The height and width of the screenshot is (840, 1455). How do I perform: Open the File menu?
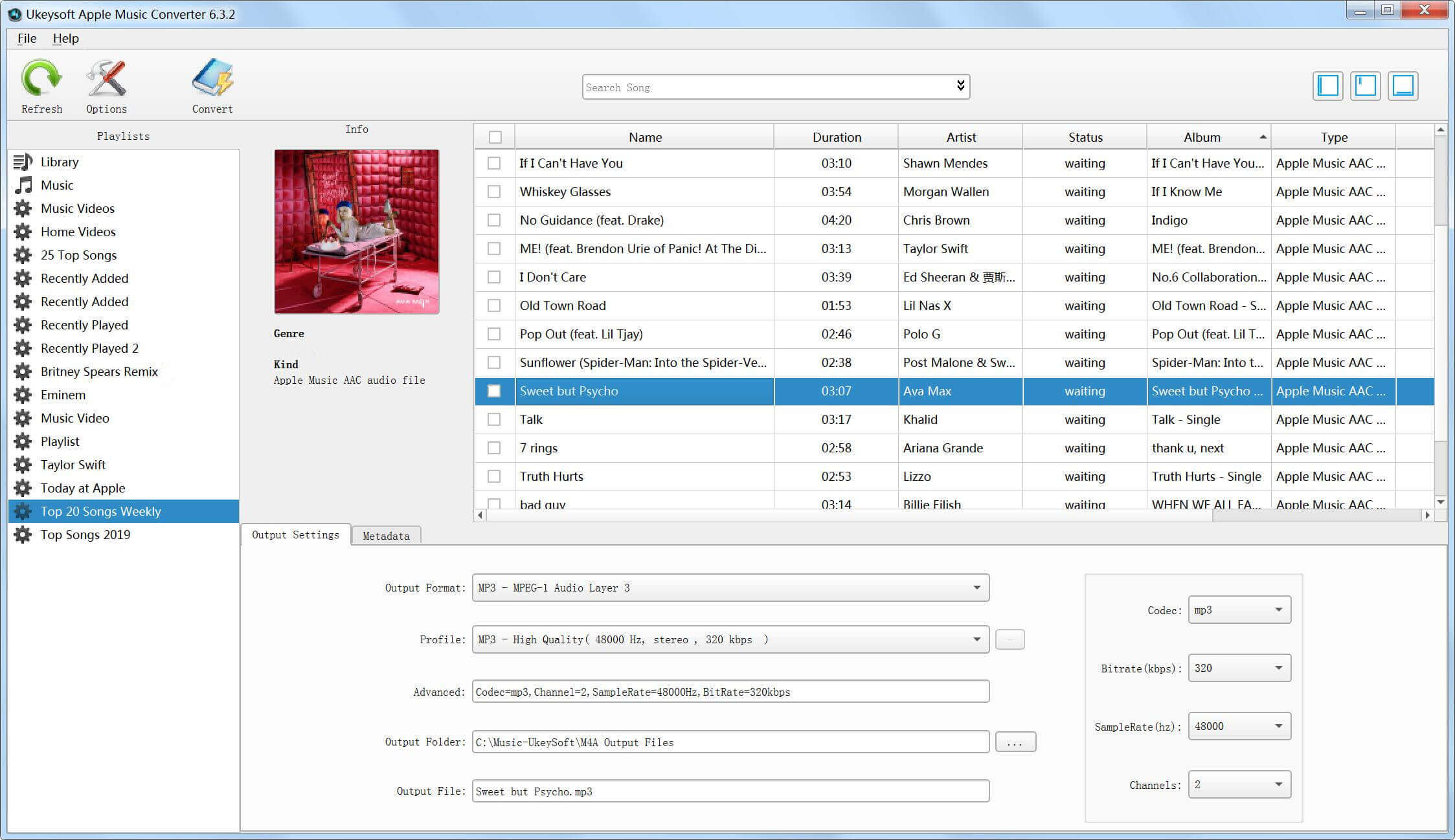coord(26,38)
